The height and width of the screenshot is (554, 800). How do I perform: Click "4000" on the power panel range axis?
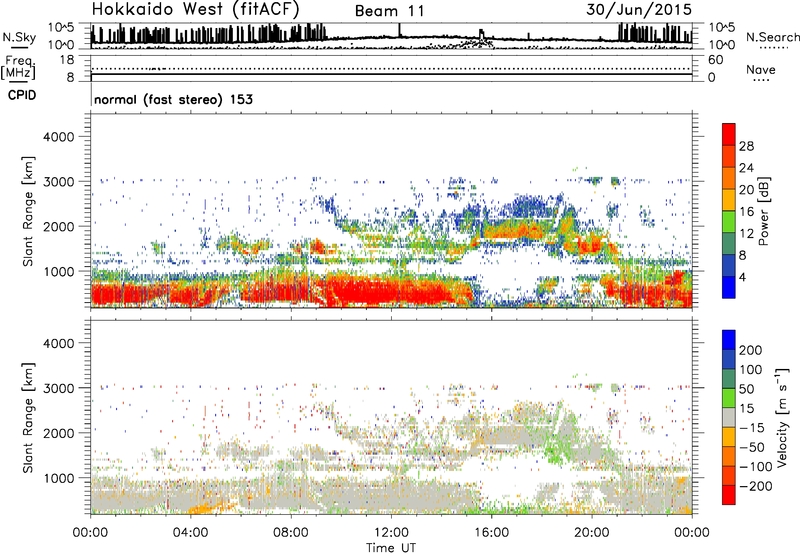(x=58, y=137)
